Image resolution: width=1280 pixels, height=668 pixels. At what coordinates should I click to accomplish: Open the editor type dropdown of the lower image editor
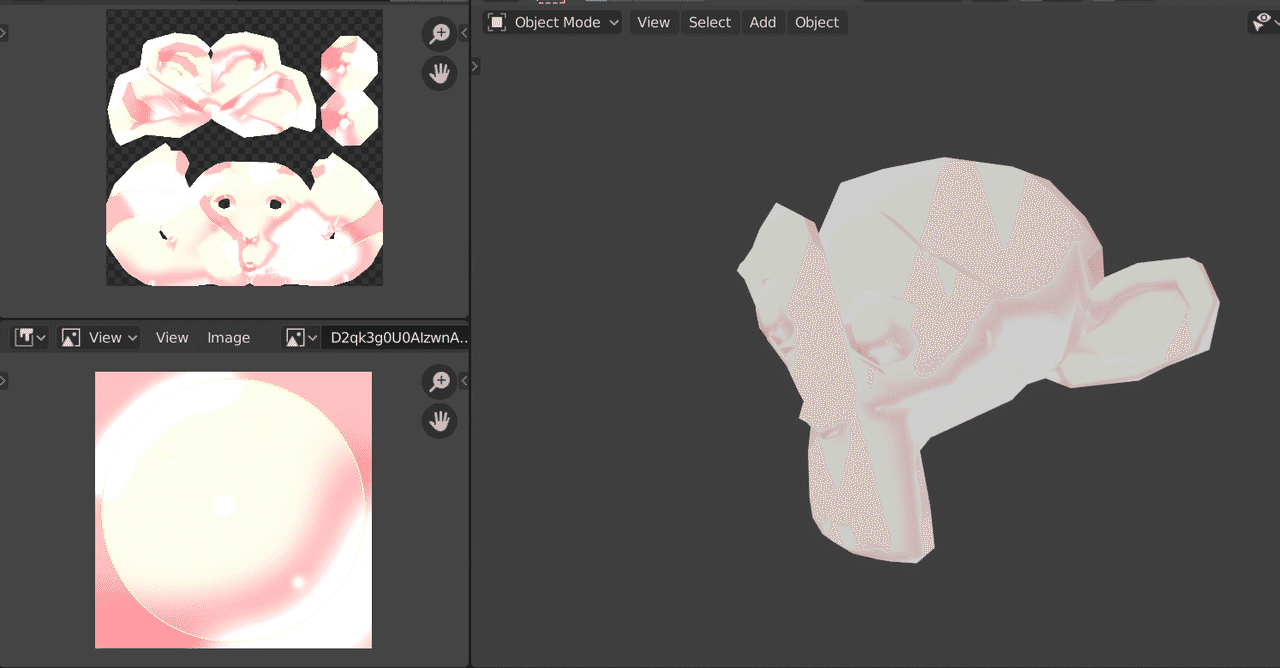29,338
